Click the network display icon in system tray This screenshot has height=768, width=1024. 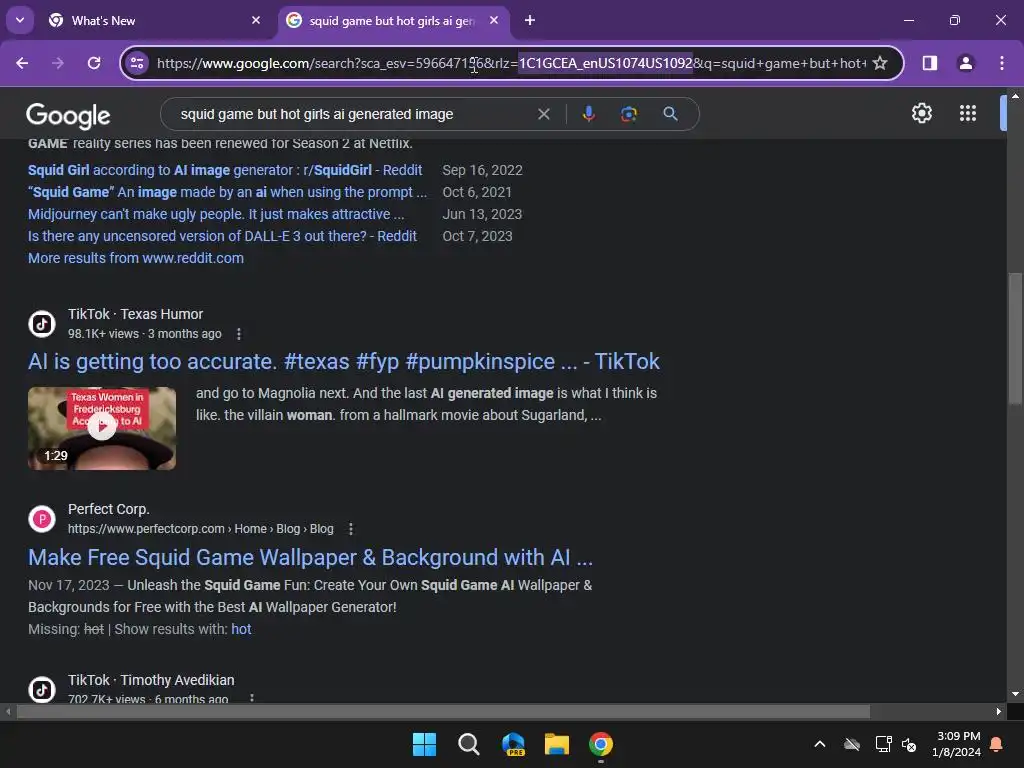pyautogui.click(x=883, y=744)
